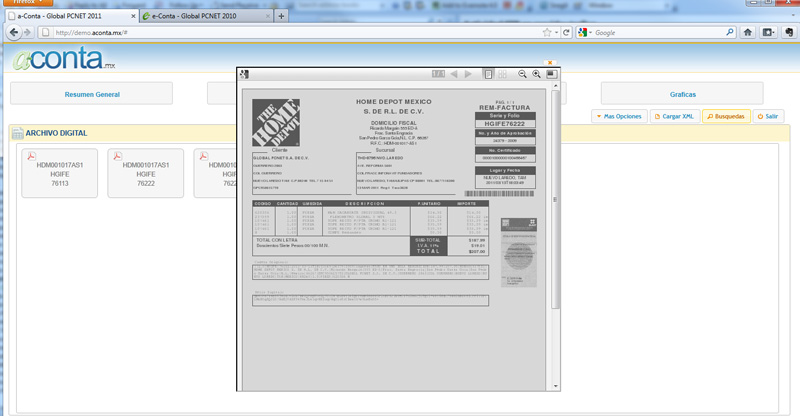Go to next page in PDF viewer
The height and width of the screenshot is (416, 800).
pyautogui.click(x=468, y=74)
